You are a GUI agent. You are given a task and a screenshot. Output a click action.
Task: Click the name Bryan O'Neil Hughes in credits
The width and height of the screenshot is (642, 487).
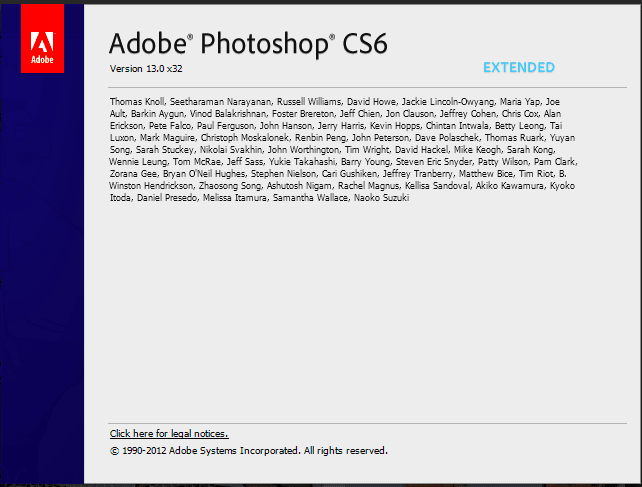coord(204,174)
